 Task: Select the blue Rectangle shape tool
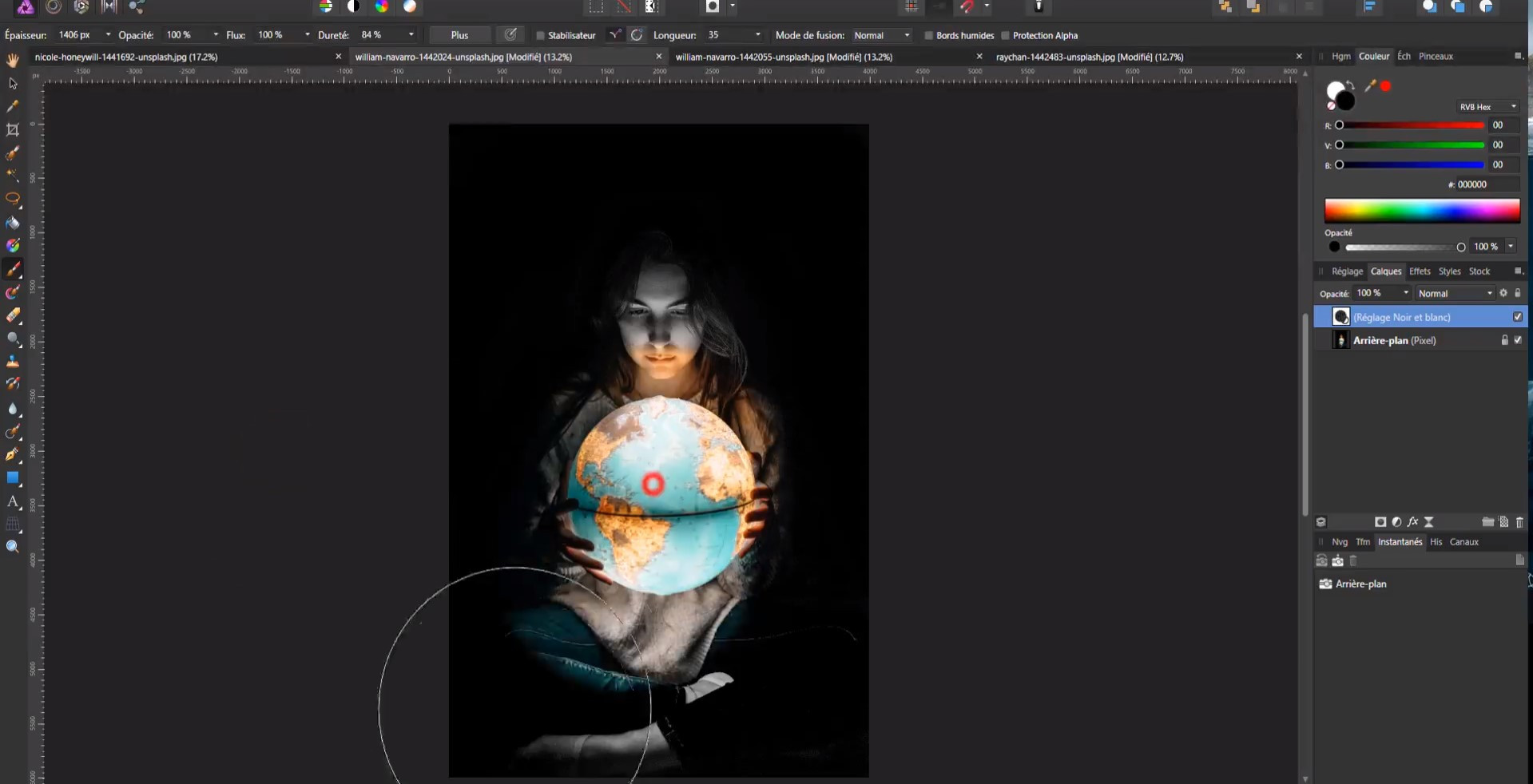point(13,477)
